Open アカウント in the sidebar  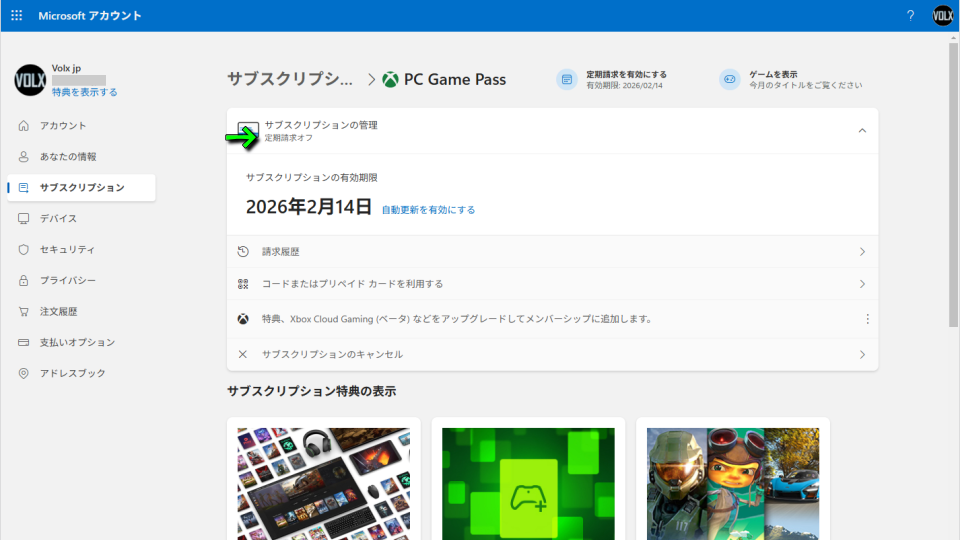(x=63, y=126)
